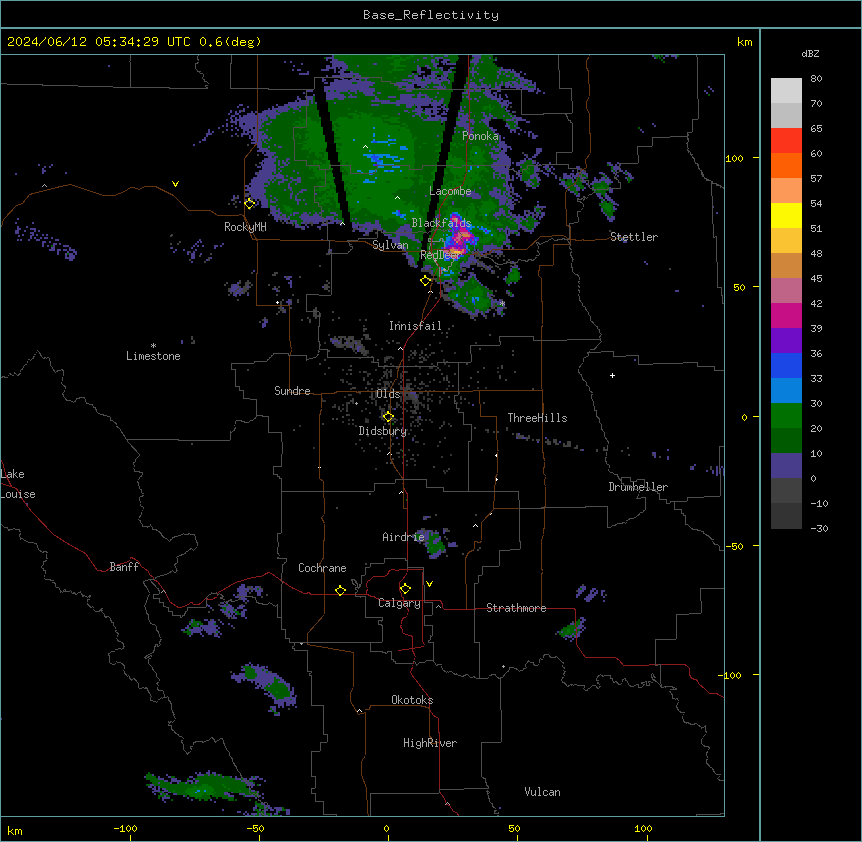Click the dBZ legend heading
The image size is (862, 842).
[x=810, y=54]
